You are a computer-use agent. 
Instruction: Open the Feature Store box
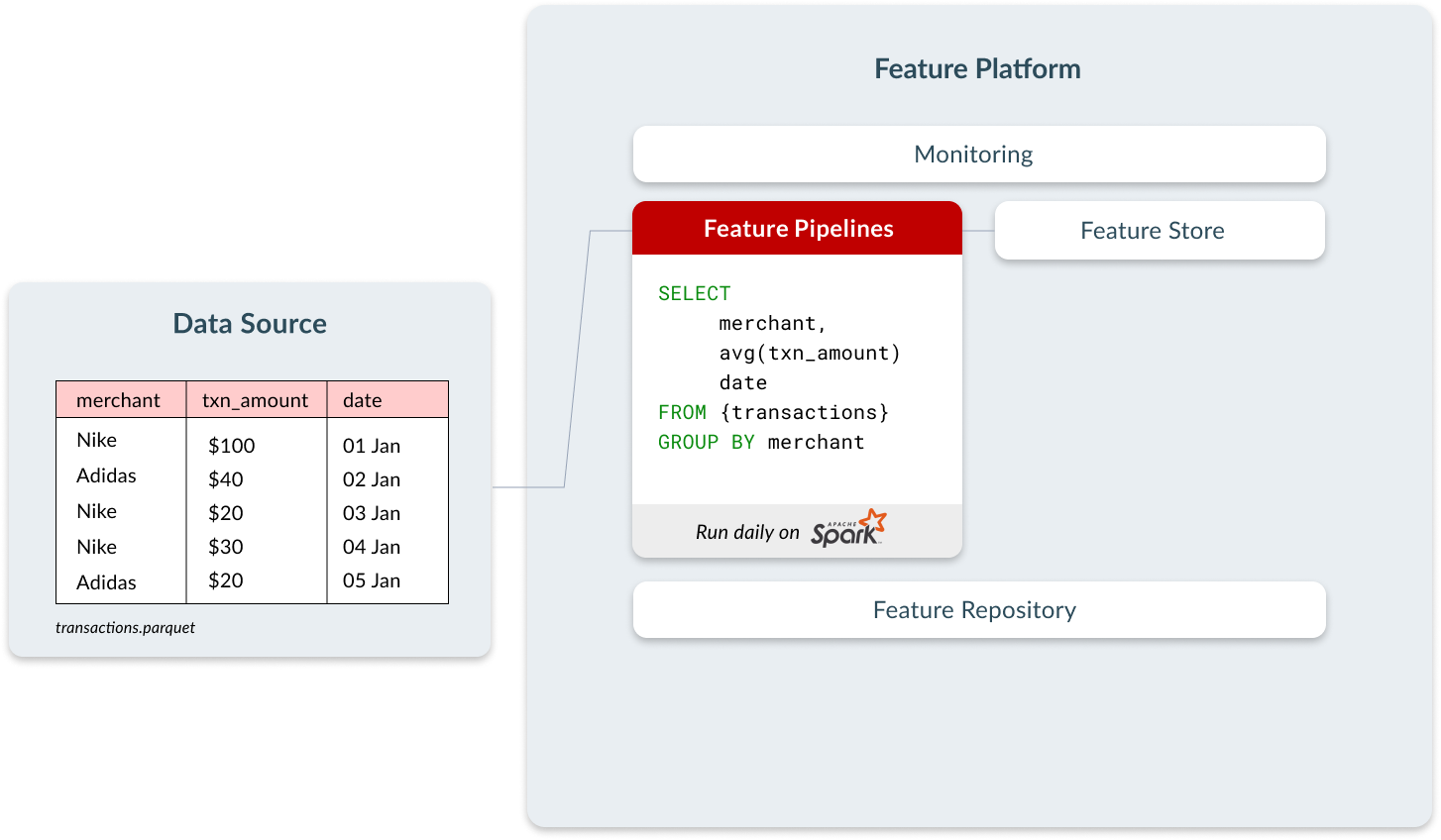tap(1160, 231)
